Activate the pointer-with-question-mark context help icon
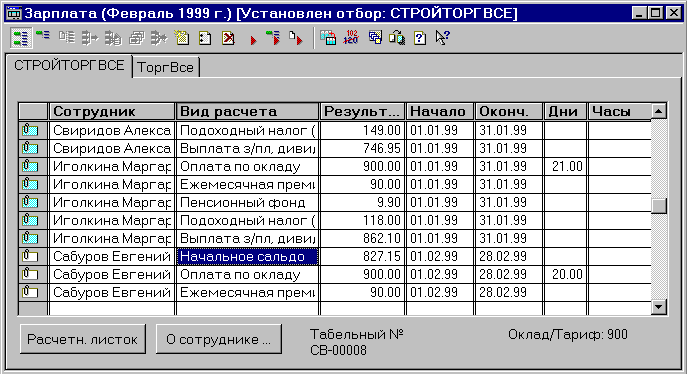 tap(443, 37)
